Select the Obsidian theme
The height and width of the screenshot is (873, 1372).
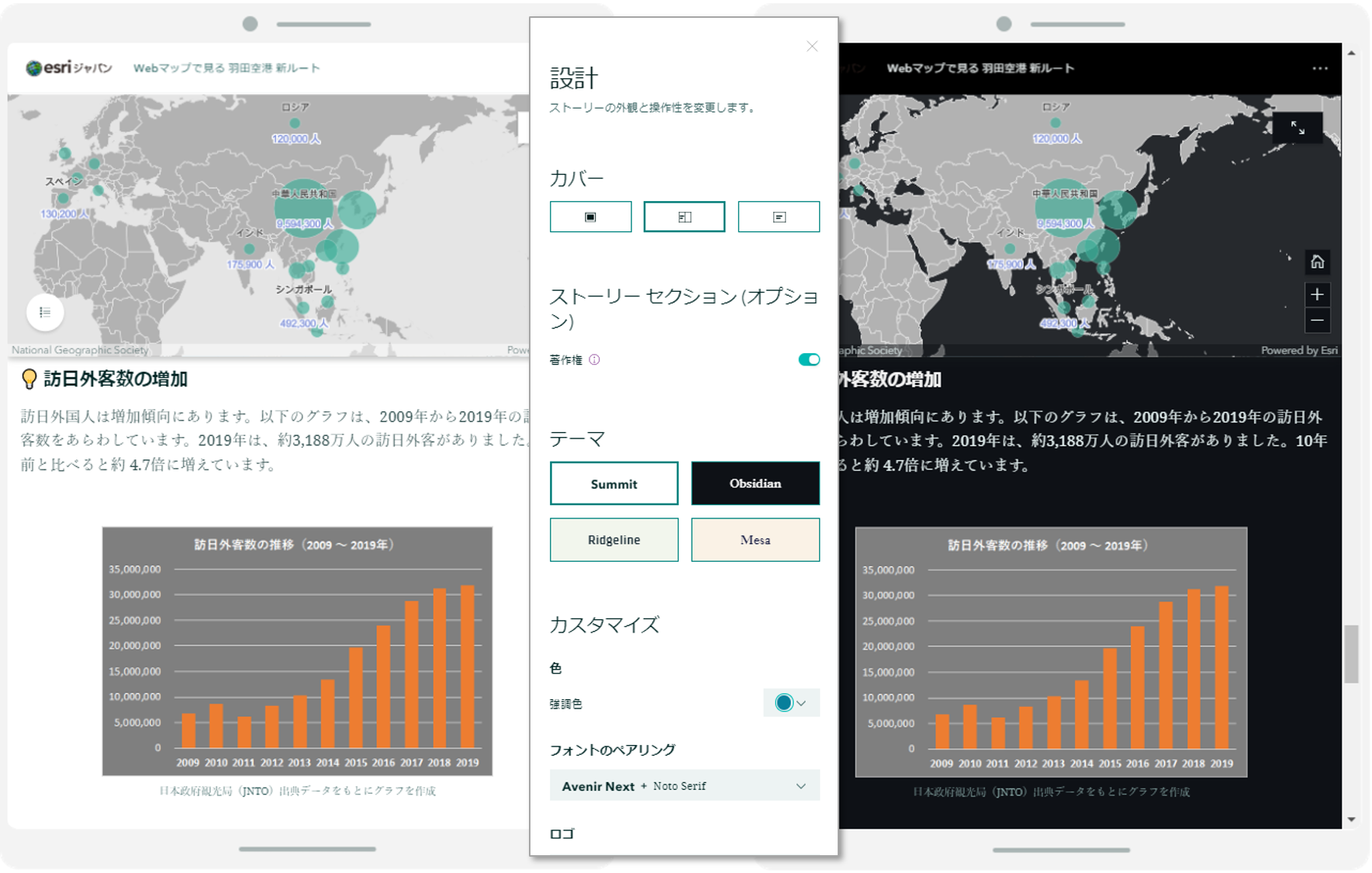[x=755, y=483]
